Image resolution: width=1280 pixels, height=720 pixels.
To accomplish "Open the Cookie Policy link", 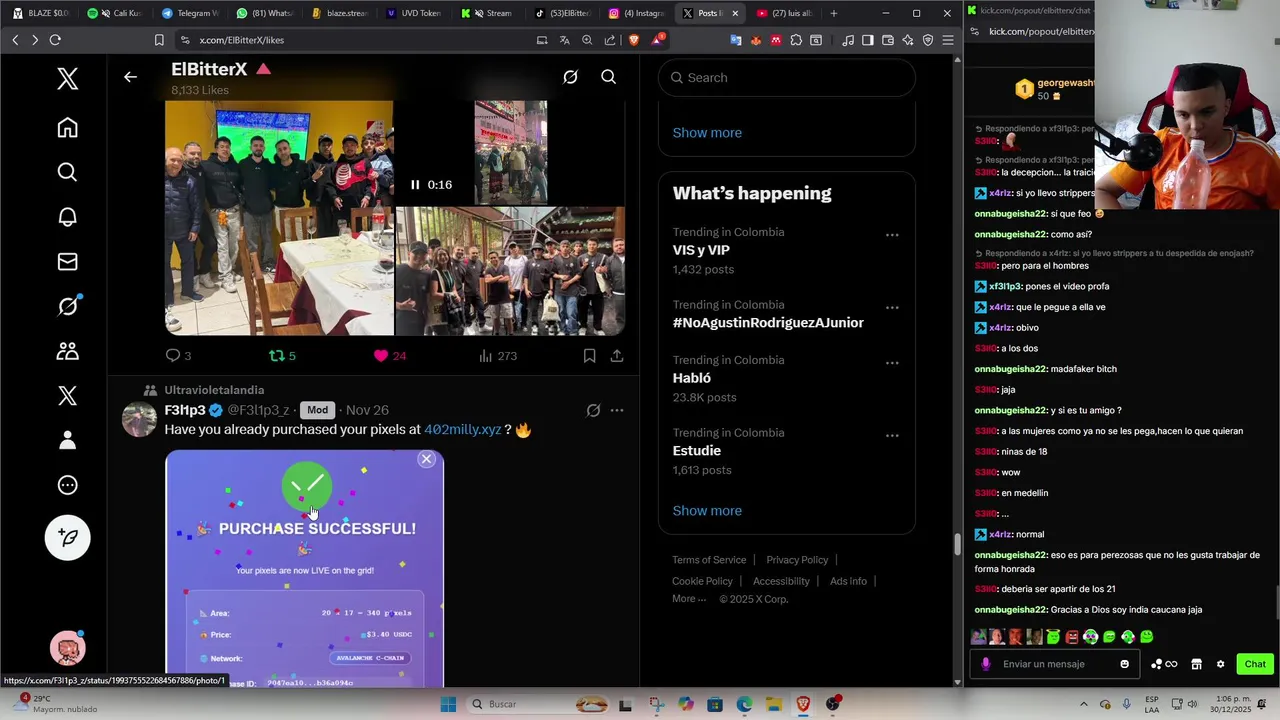I will [x=702, y=581].
